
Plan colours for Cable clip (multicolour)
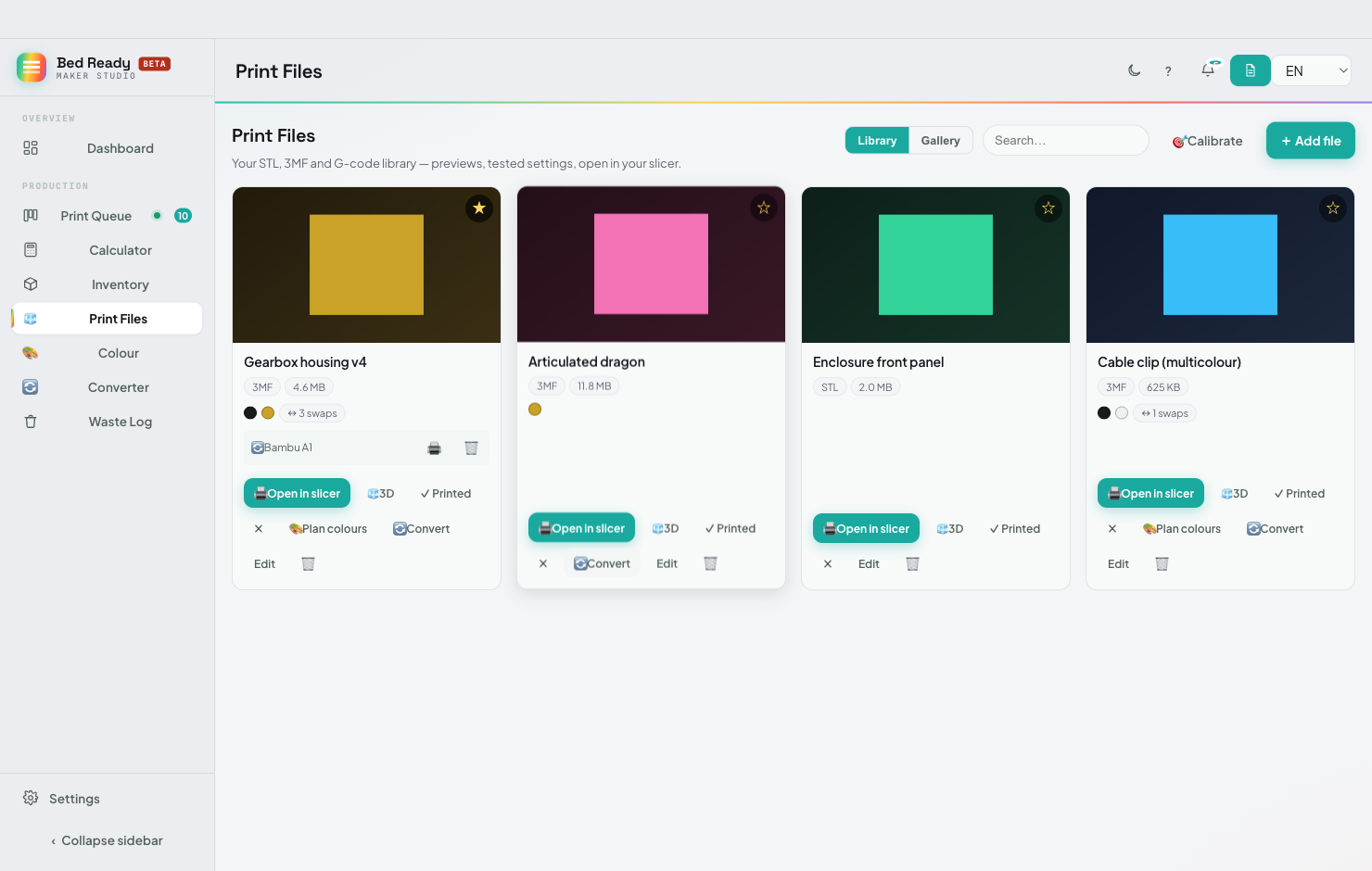(1182, 529)
